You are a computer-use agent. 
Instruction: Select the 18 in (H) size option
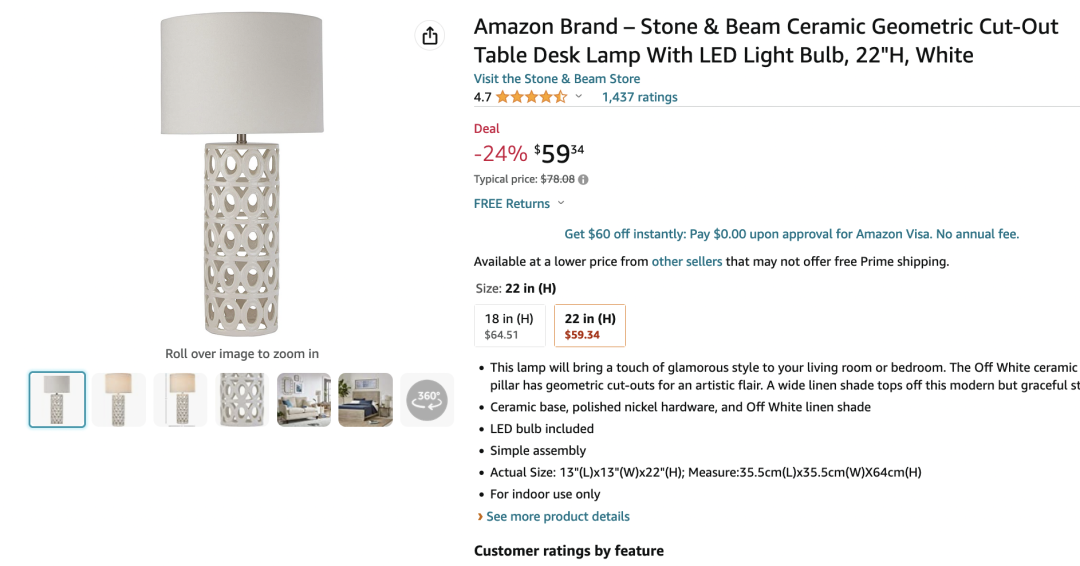509,326
